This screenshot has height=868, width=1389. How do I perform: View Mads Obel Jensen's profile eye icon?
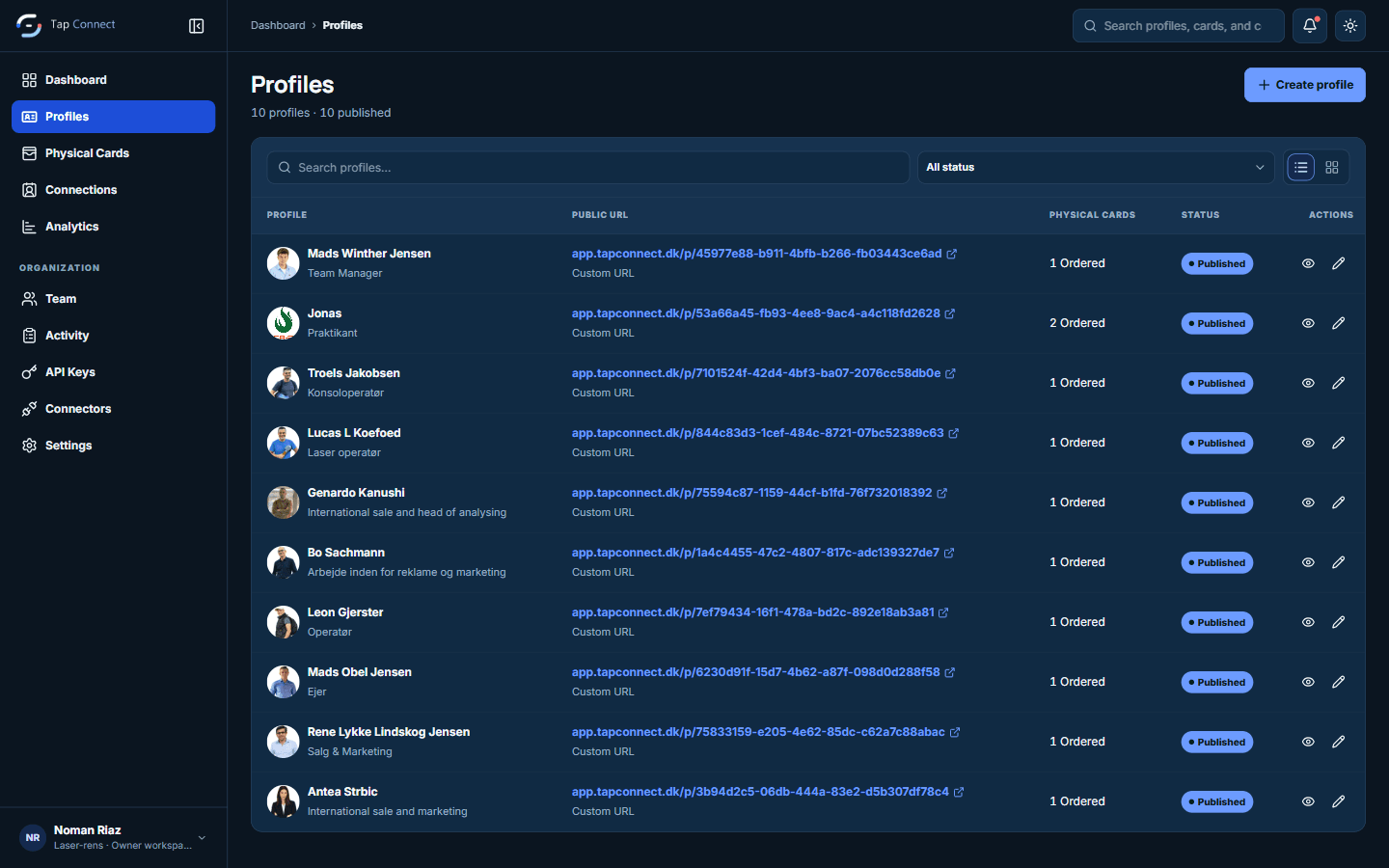point(1308,682)
